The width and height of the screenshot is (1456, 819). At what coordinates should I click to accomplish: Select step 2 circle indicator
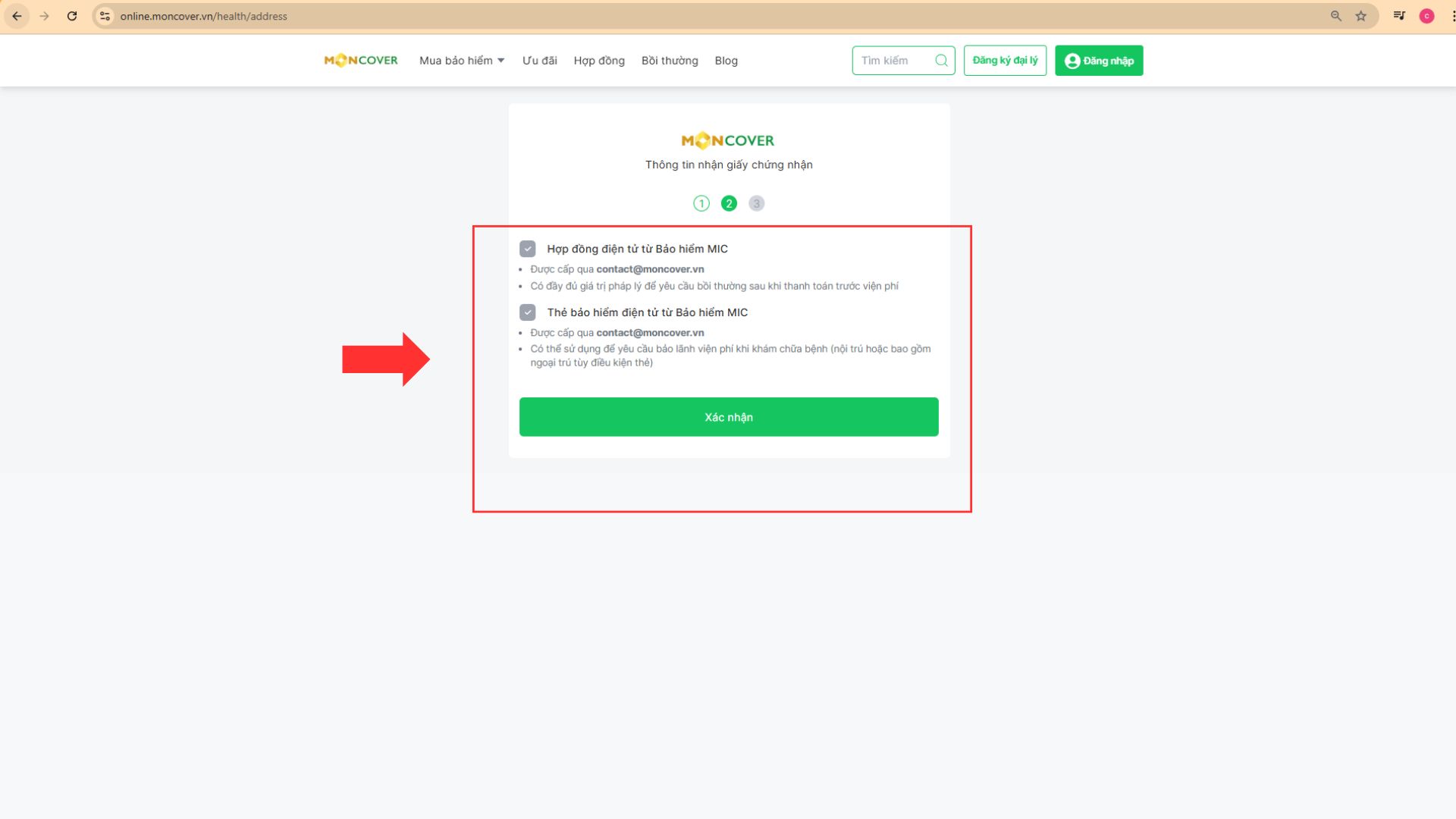[729, 203]
